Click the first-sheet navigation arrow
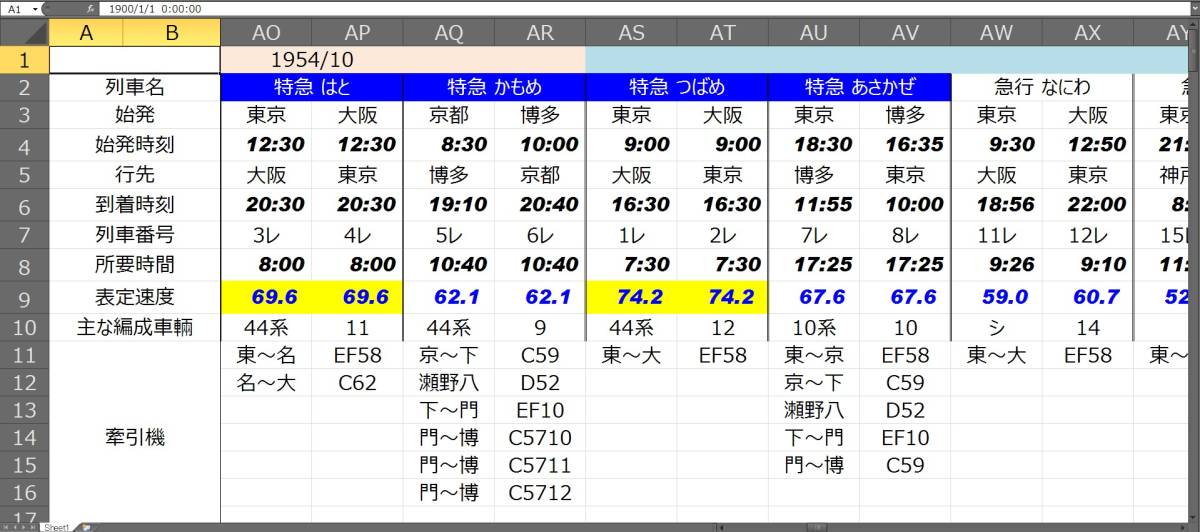Image resolution: width=1200 pixels, height=532 pixels. 6,527
